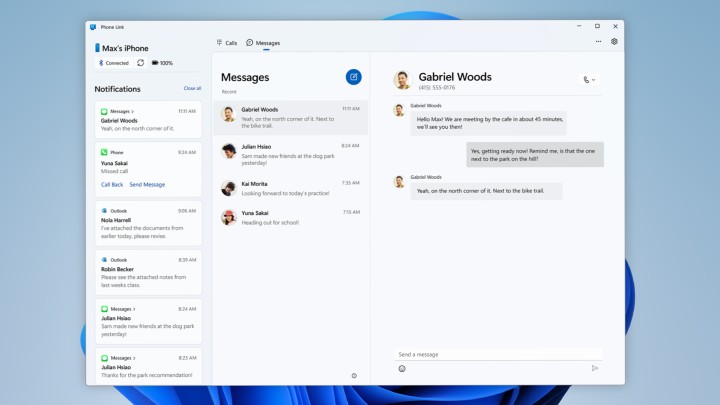Expand the call options dropdown
The image size is (720, 405).
coord(588,79)
